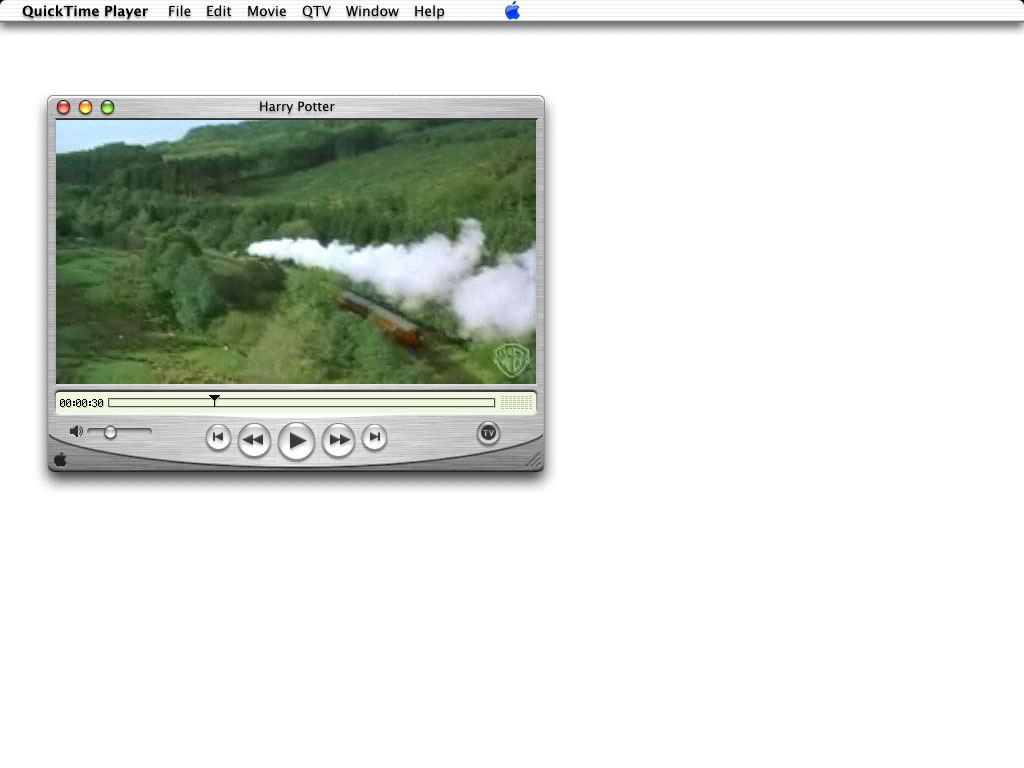Open the File menu

[179, 11]
